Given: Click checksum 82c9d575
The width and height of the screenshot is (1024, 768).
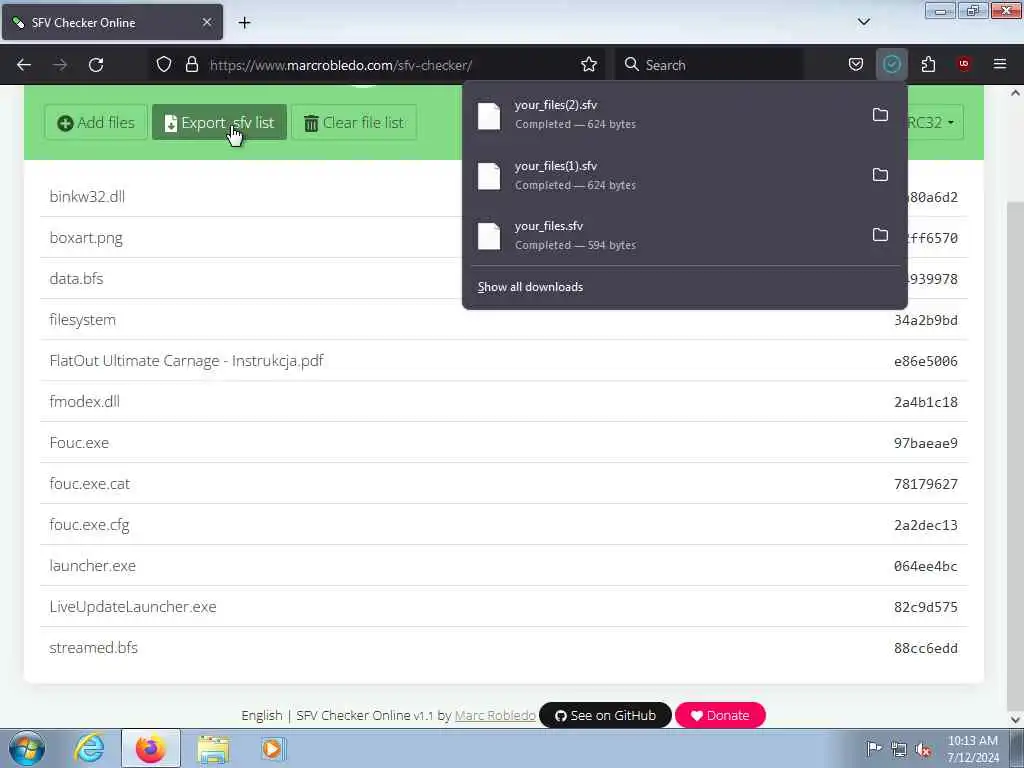Looking at the screenshot, I should click(x=925, y=607).
